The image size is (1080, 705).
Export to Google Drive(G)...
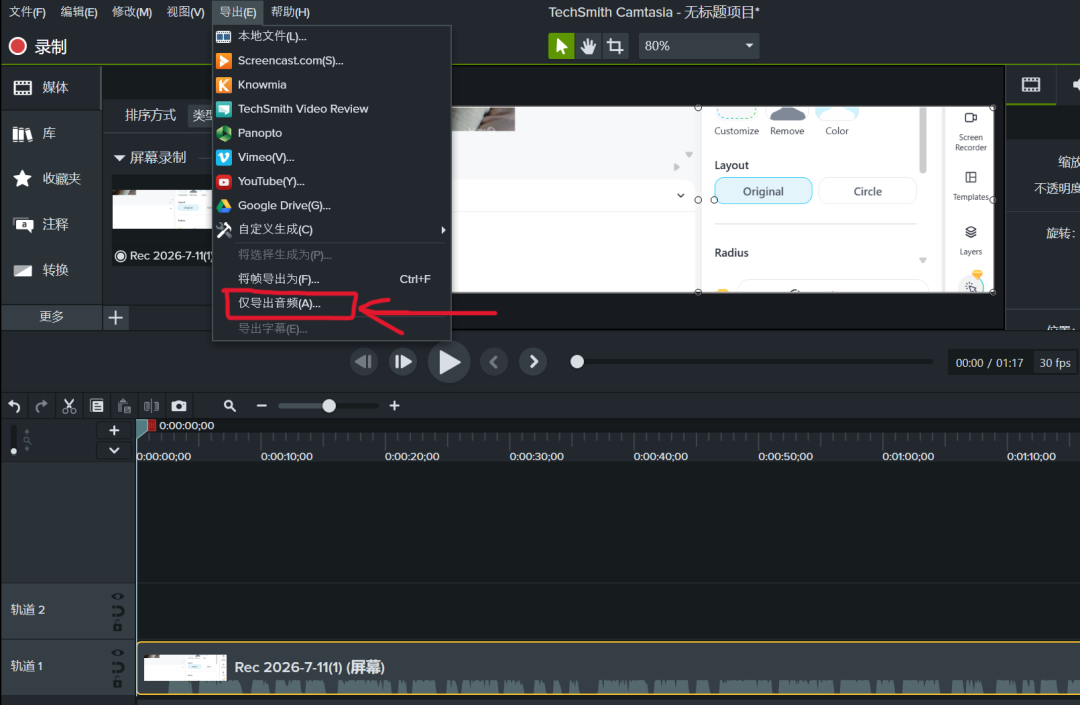pos(332,205)
